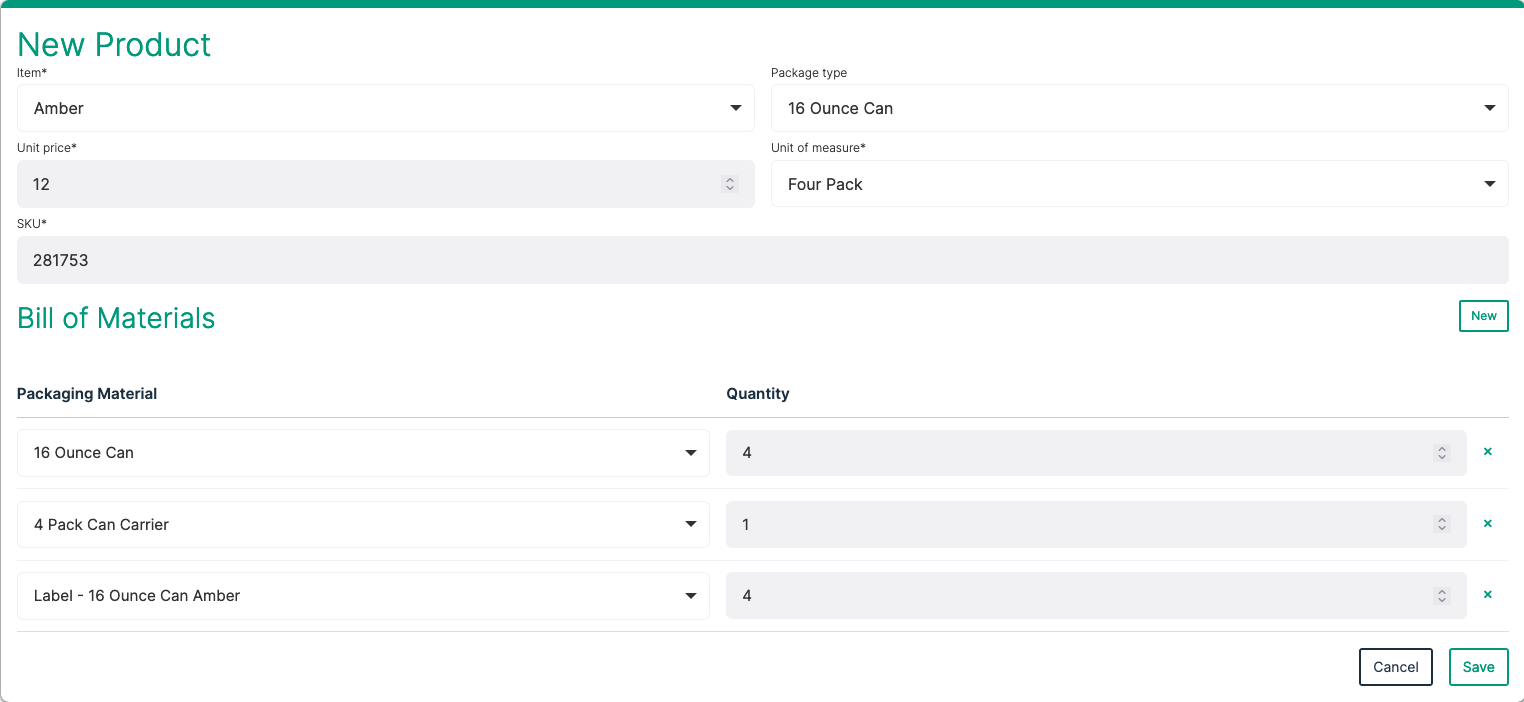The height and width of the screenshot is (702, 1524).
Task: Delete the Label - 16 Ounce Can Amber row
Action: (x=1487, y=595)
